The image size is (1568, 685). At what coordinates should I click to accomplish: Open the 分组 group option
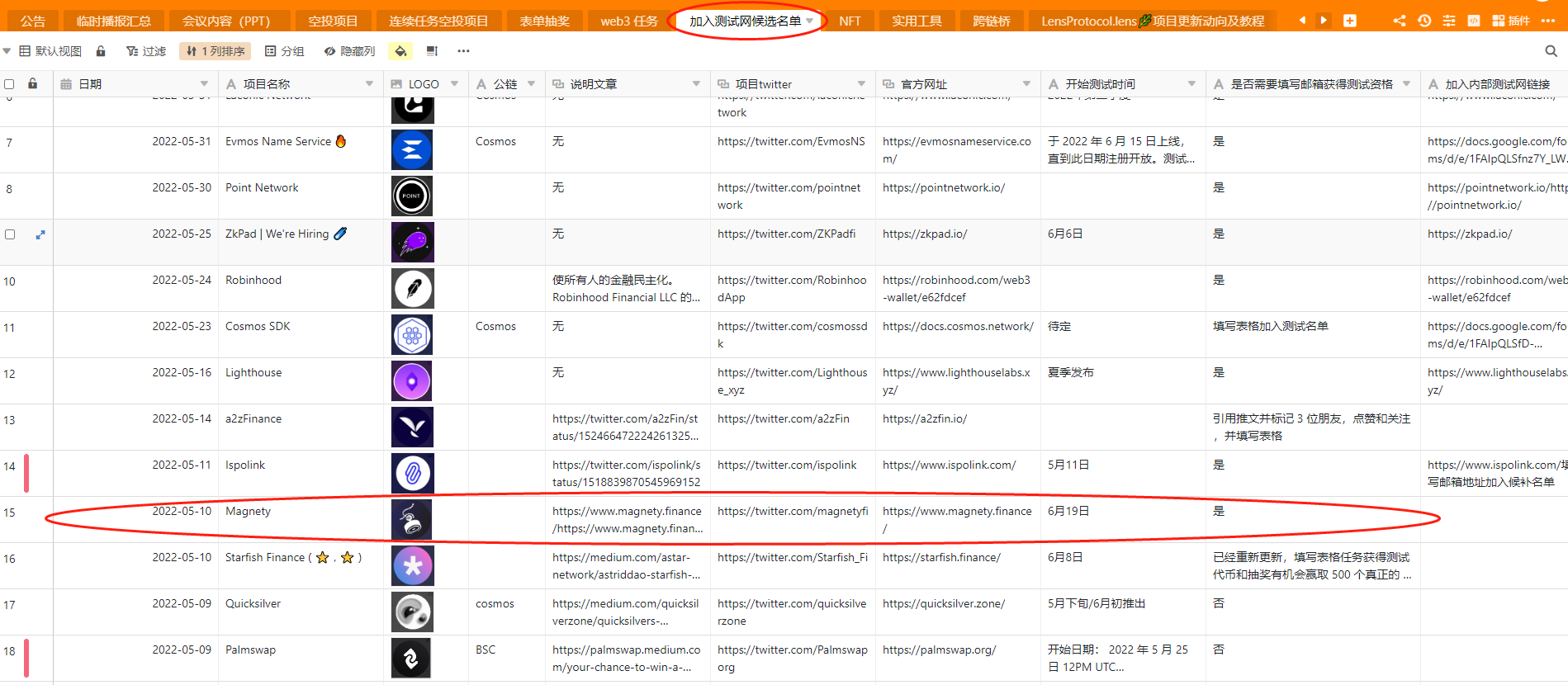[285, 51]
